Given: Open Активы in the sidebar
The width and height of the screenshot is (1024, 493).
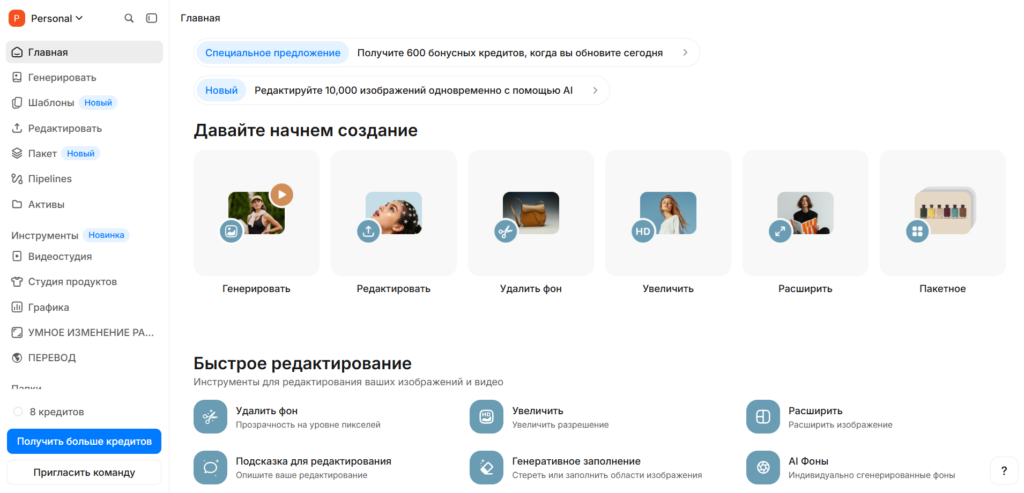Looking at the screenshot, I should [84, 204].
